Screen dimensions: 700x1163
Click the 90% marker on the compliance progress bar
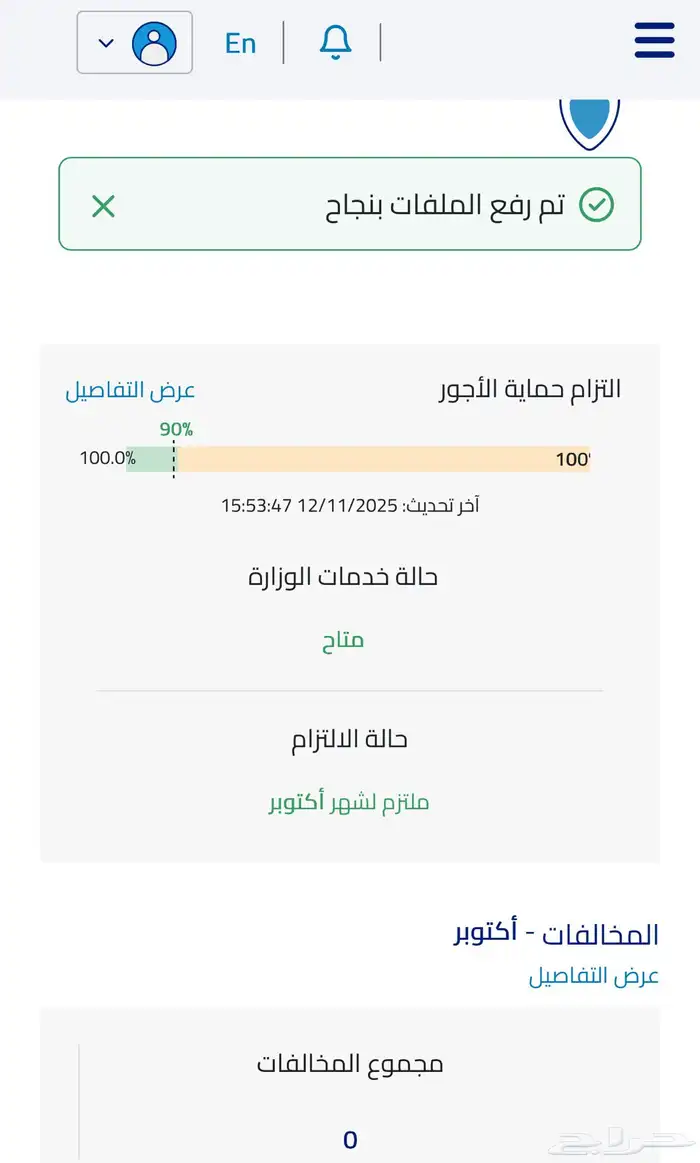pos(174,430)
